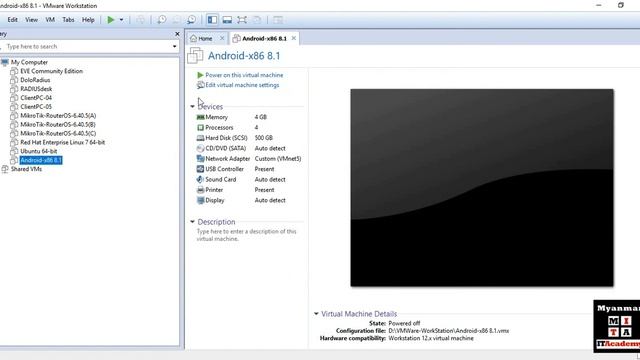Click the Edit settings wrench icon
This screenshot has height=360, width=640.
pos(200,85)
